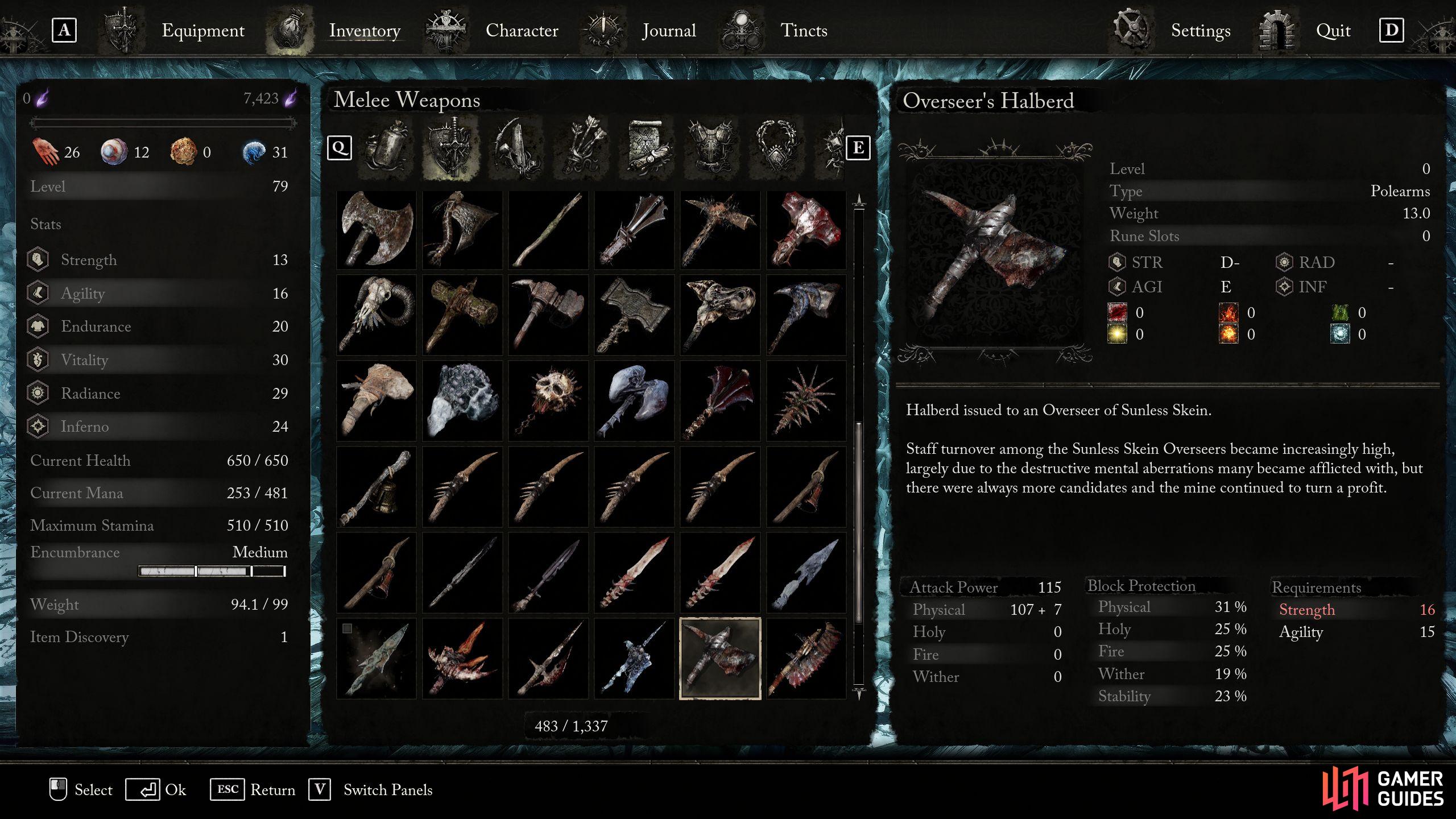Image resolution: width=1456 pixels, height=819 pixels.
Task: Open the consumables jar category icon
Action: click(x=387, y=147)
